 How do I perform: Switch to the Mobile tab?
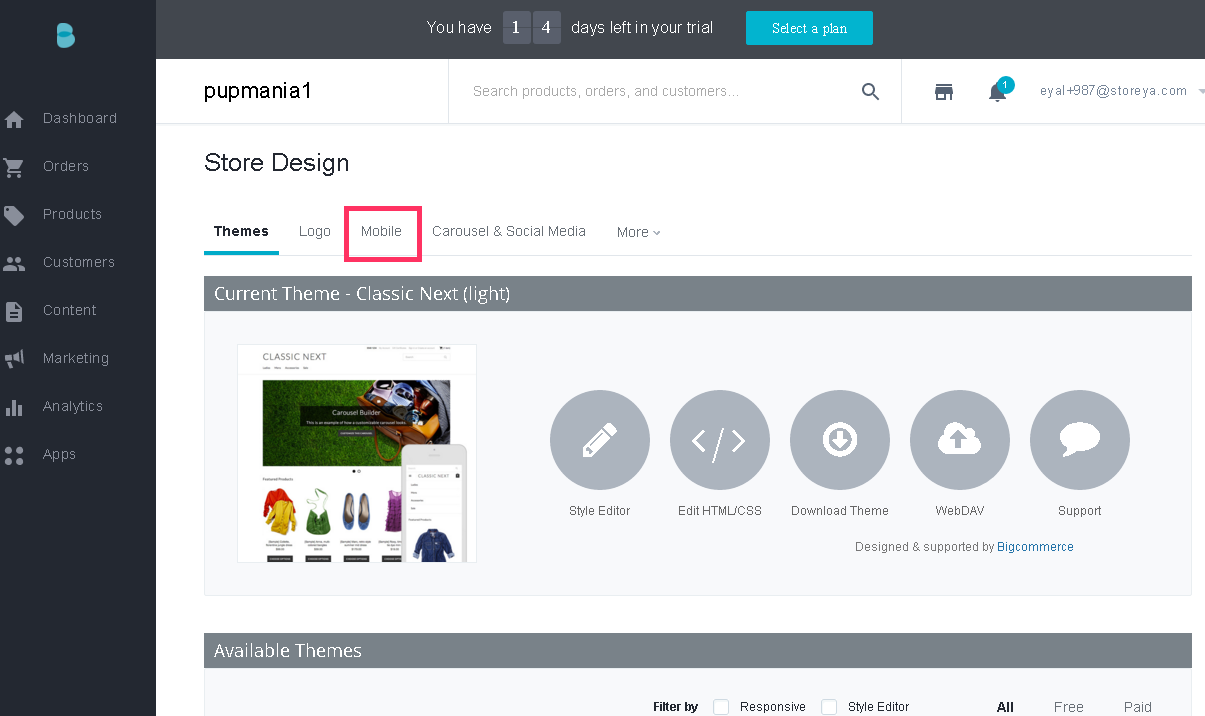pos(381,231)
